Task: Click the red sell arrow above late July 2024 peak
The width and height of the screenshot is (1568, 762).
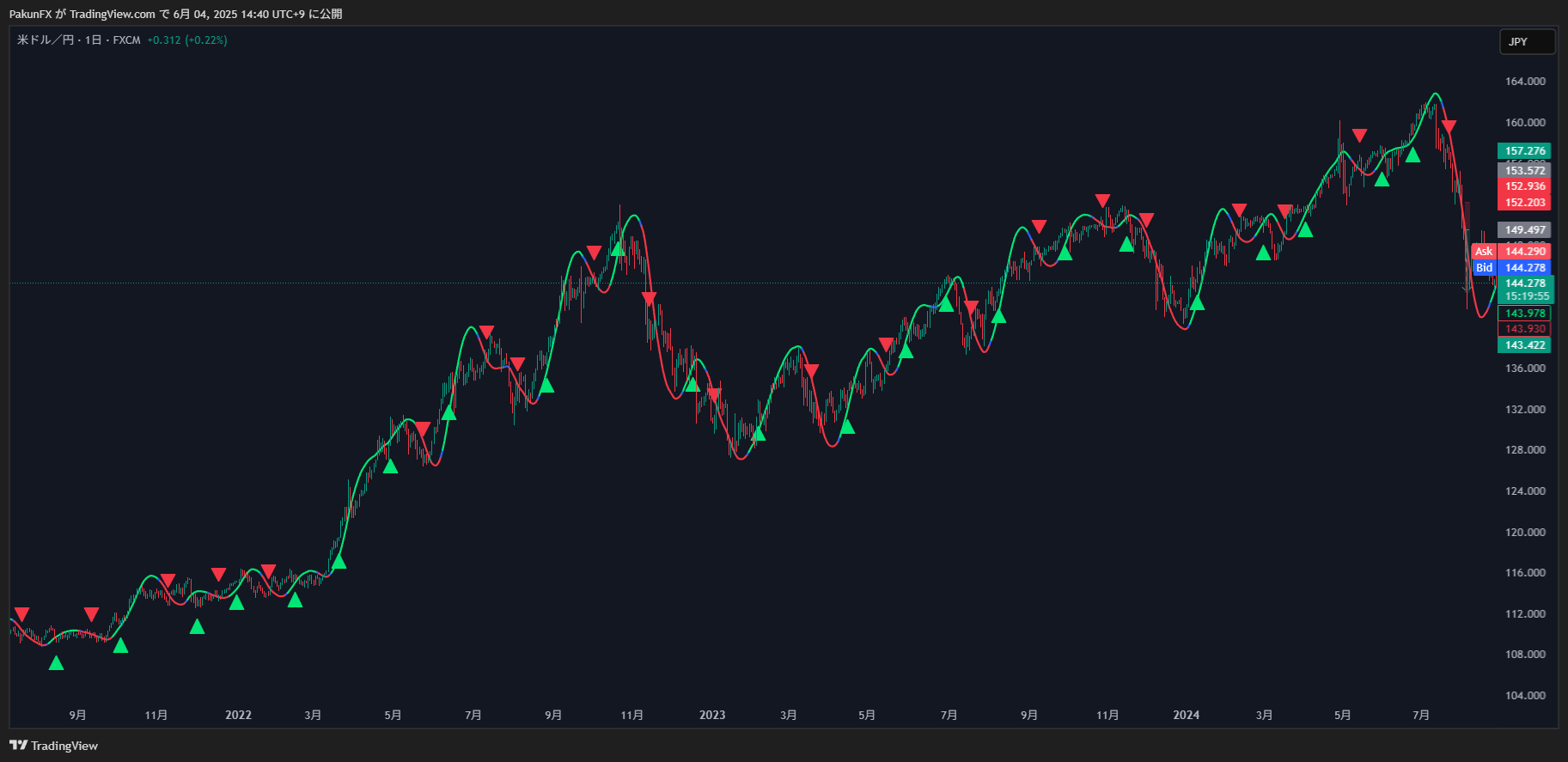Action: (x=1449, y=127)
